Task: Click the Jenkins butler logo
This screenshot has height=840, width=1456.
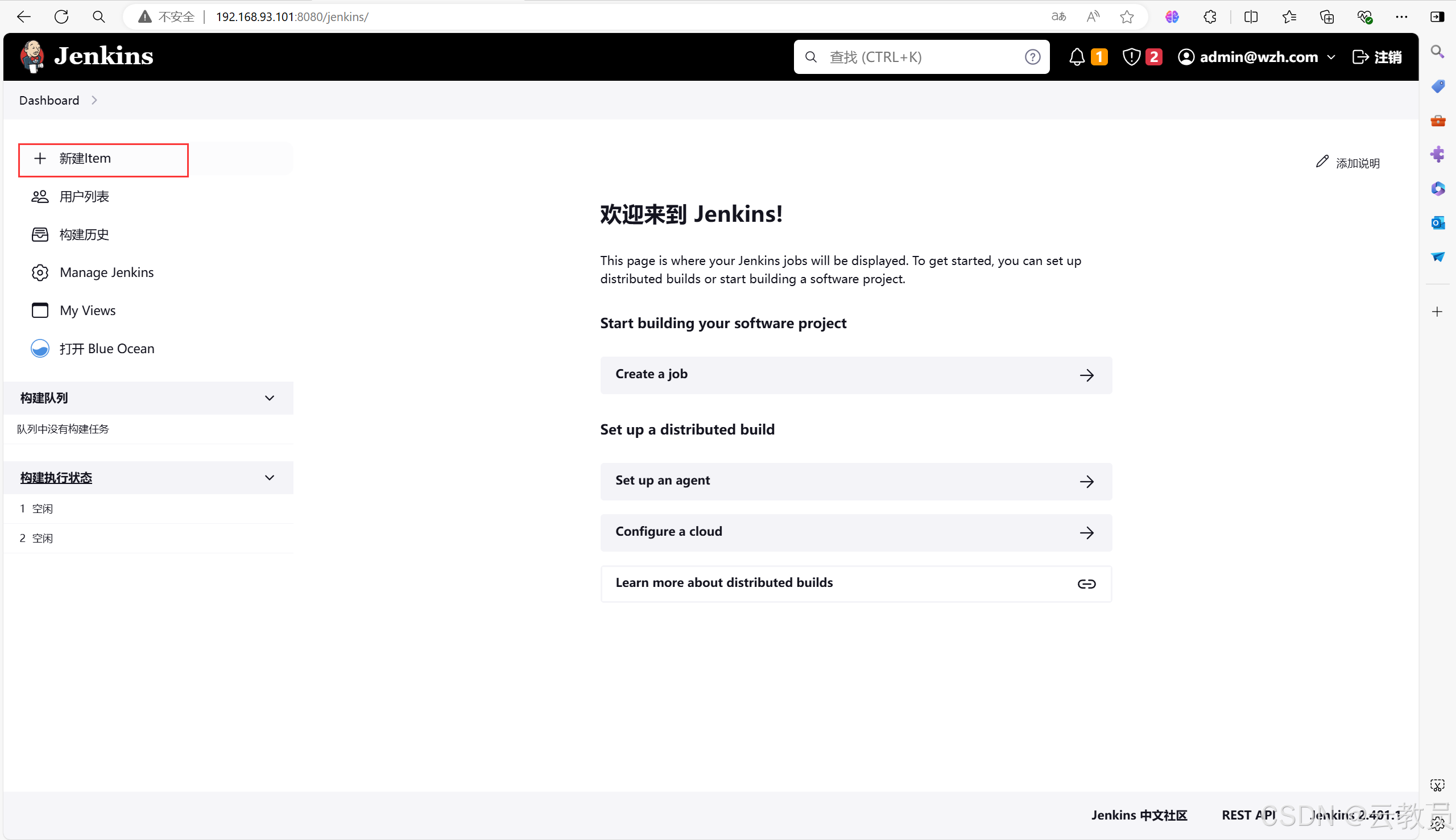Action: coord(32,56)
